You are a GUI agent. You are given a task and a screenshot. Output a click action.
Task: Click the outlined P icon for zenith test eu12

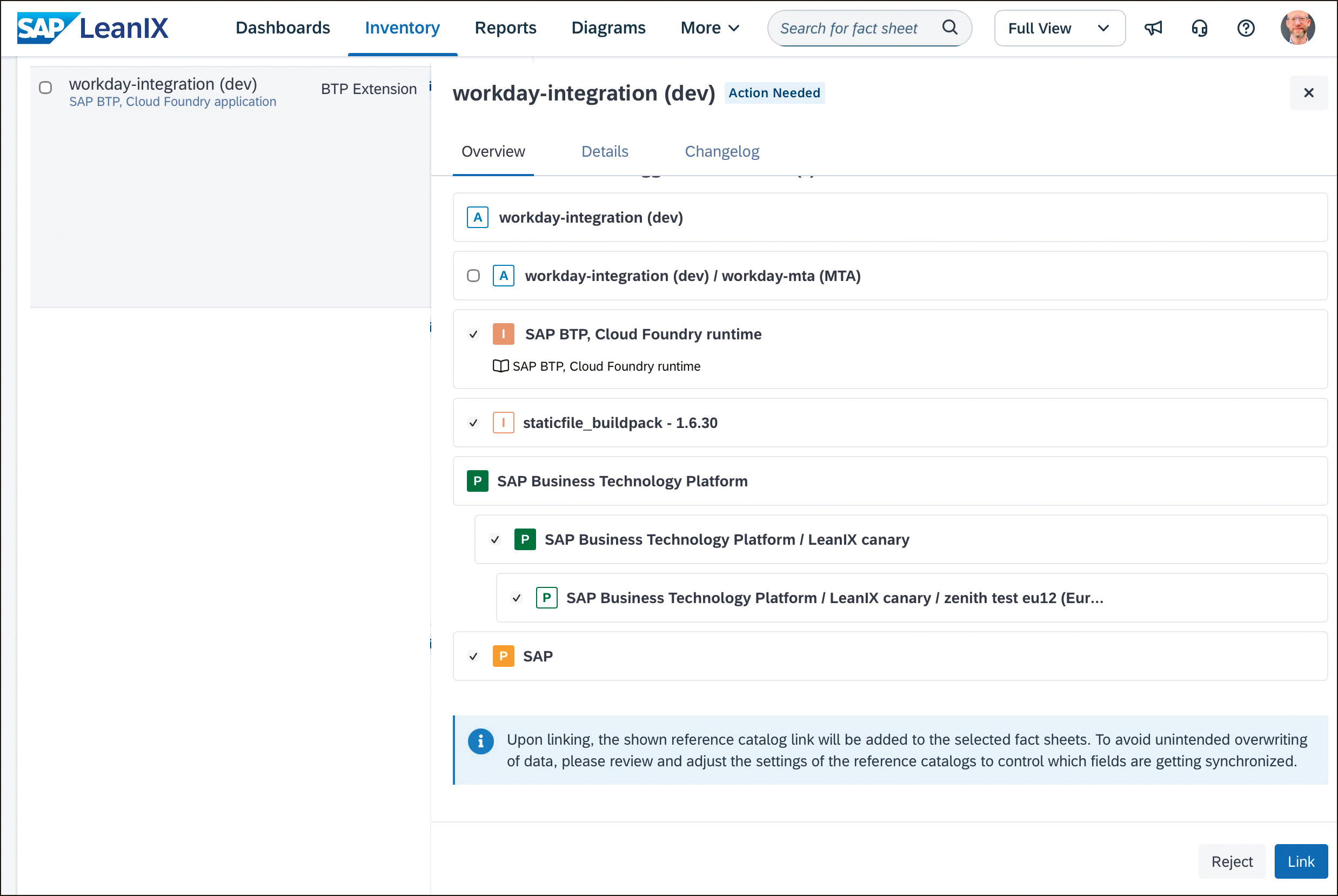546,597
